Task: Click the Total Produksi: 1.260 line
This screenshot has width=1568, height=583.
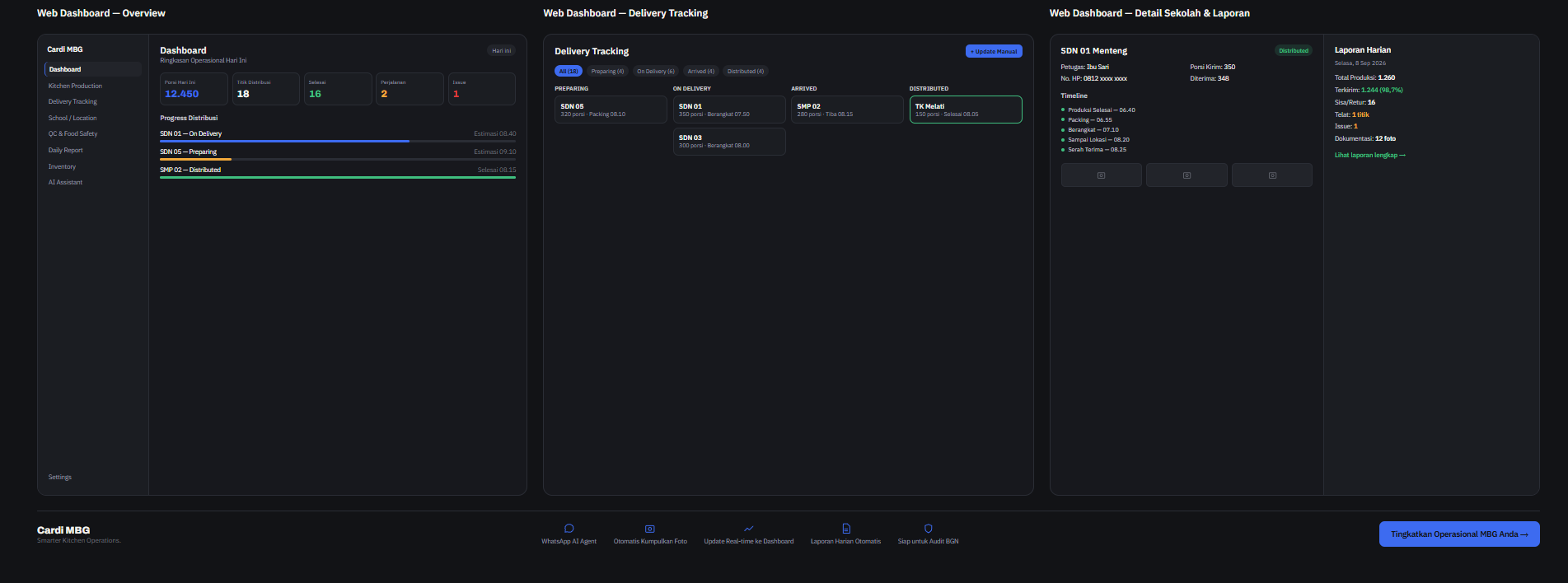Action: (1365, 77)
